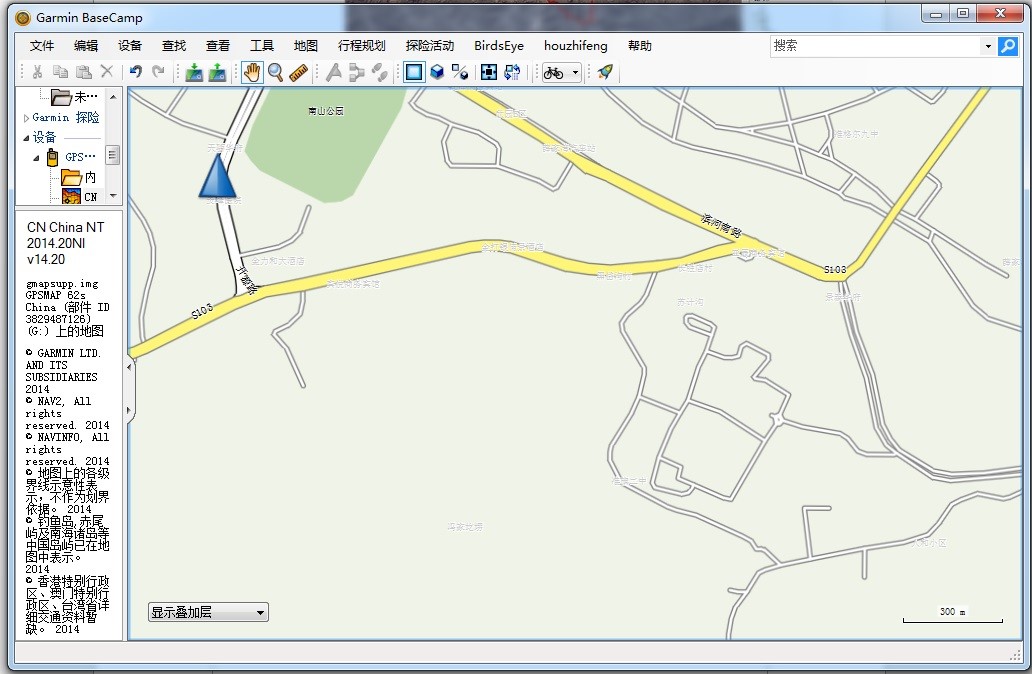Close the Garmin BaseCamp window
Image resolution: width=1032 pixels, height=674 pixels.
(1000, 13)
